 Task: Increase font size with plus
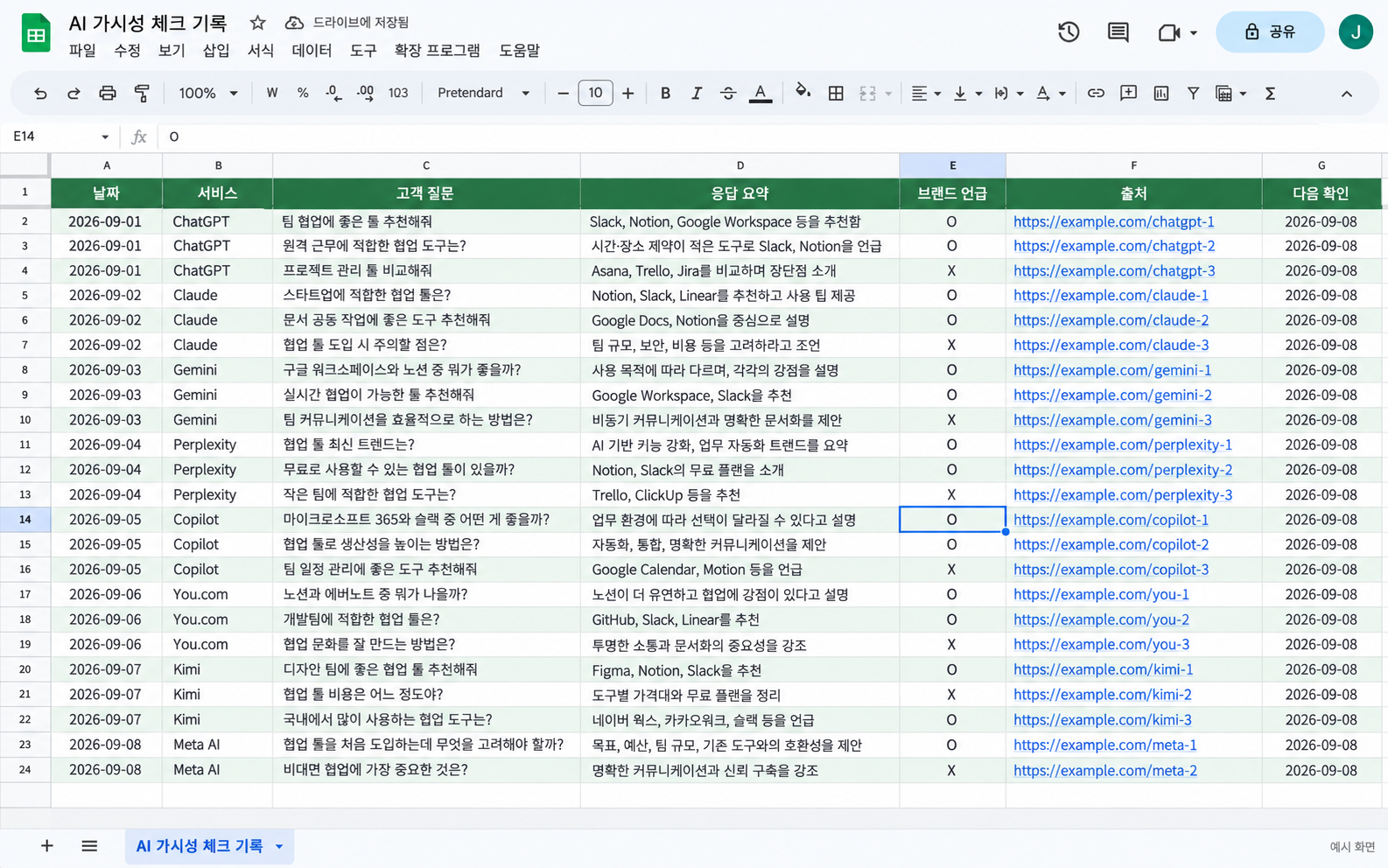click(627, 93)
